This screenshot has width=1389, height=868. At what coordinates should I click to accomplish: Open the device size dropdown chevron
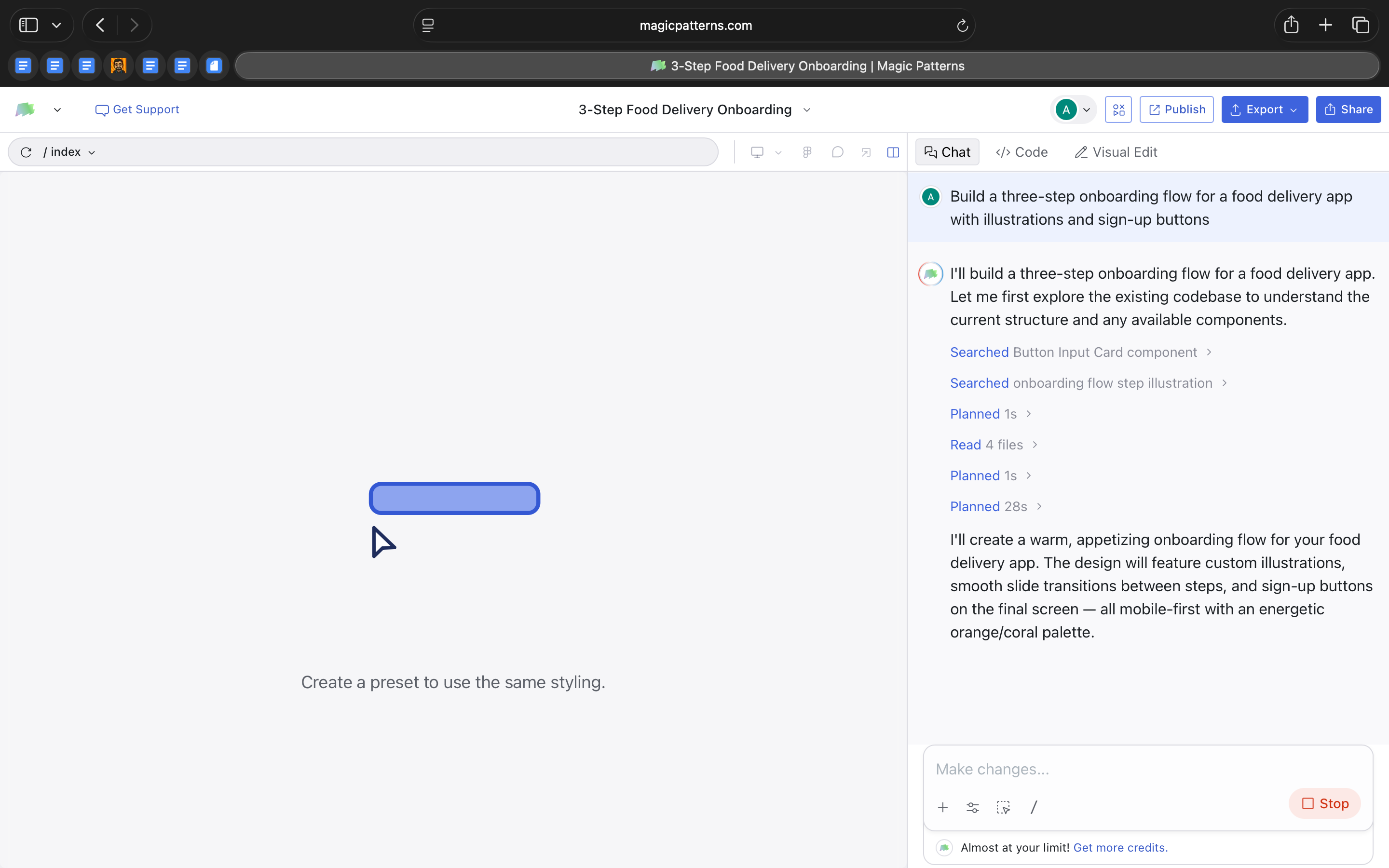[778, 153]
